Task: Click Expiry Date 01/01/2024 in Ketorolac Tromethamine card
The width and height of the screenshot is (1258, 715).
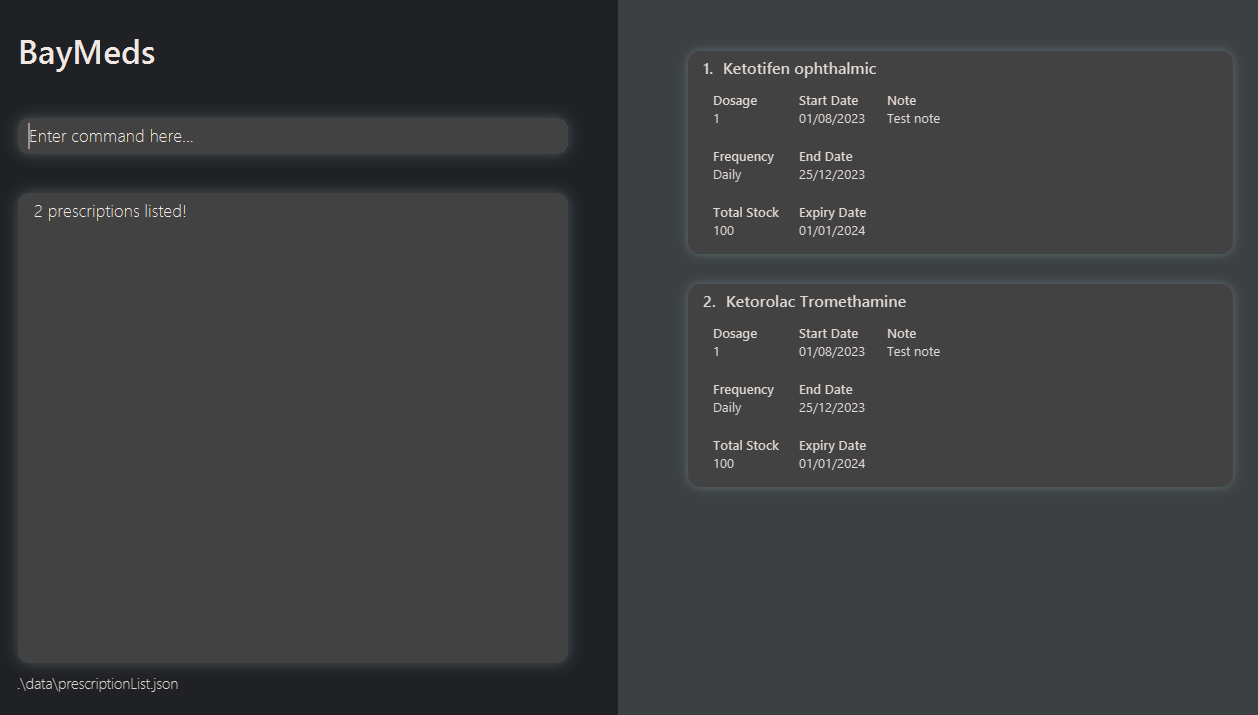Action: (x=832, y=464)
